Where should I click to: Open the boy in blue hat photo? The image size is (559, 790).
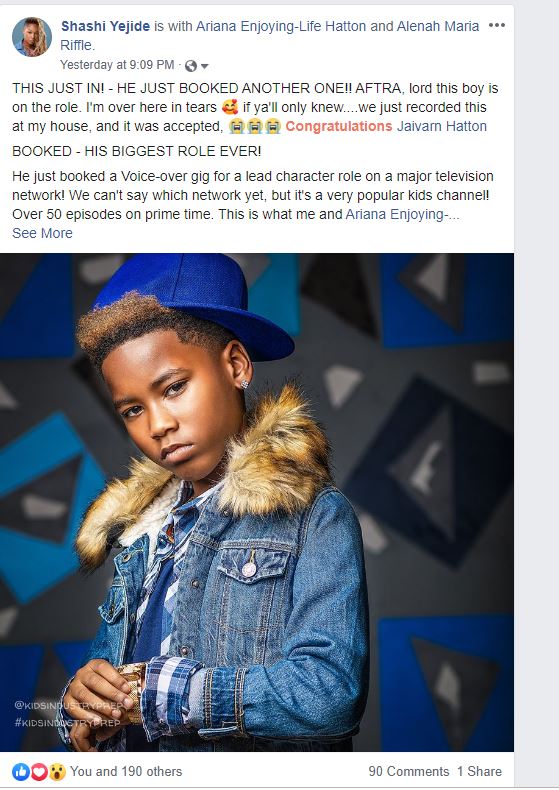257,502
